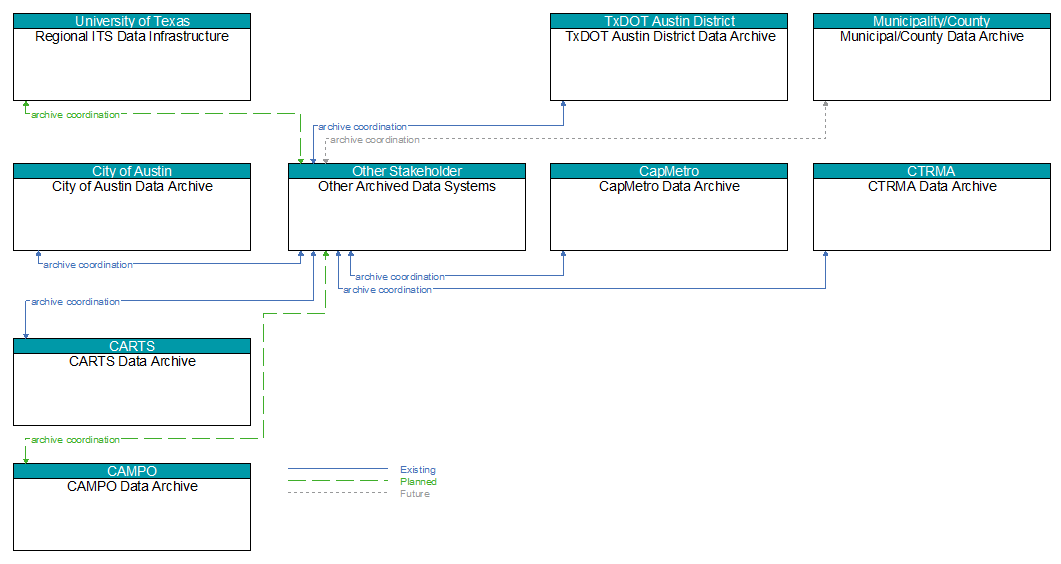Select the CTRMA Data Archive text

point(932,187)
